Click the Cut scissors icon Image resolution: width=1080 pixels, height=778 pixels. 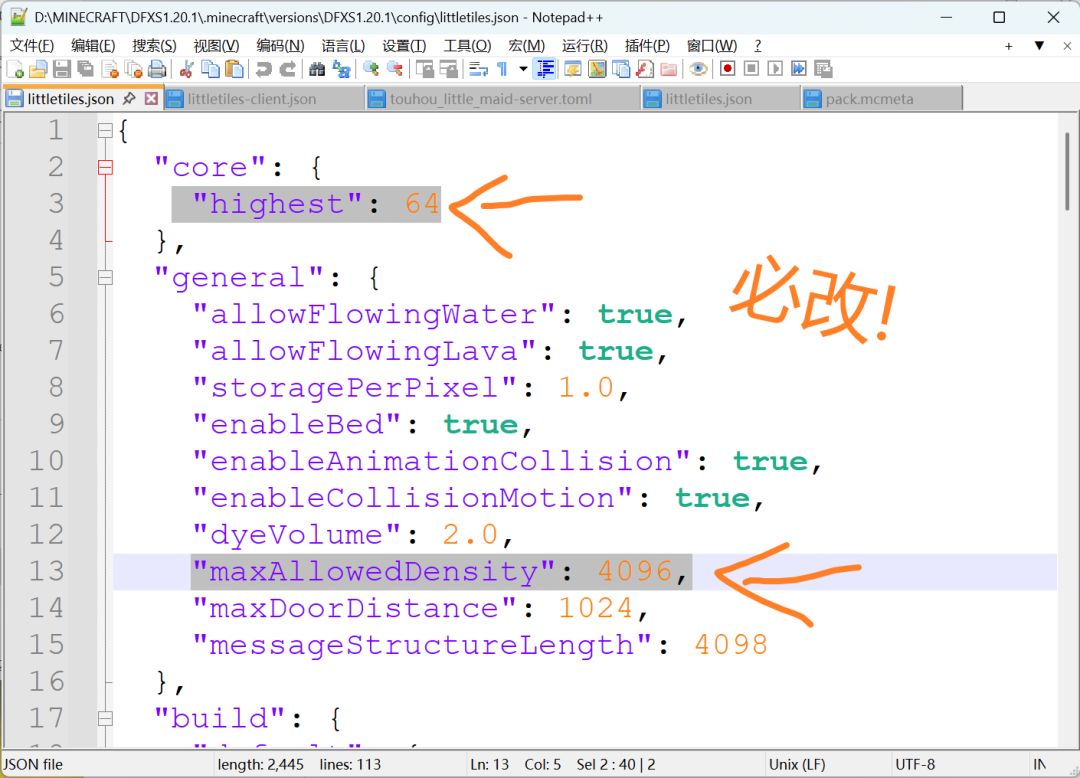186,69
